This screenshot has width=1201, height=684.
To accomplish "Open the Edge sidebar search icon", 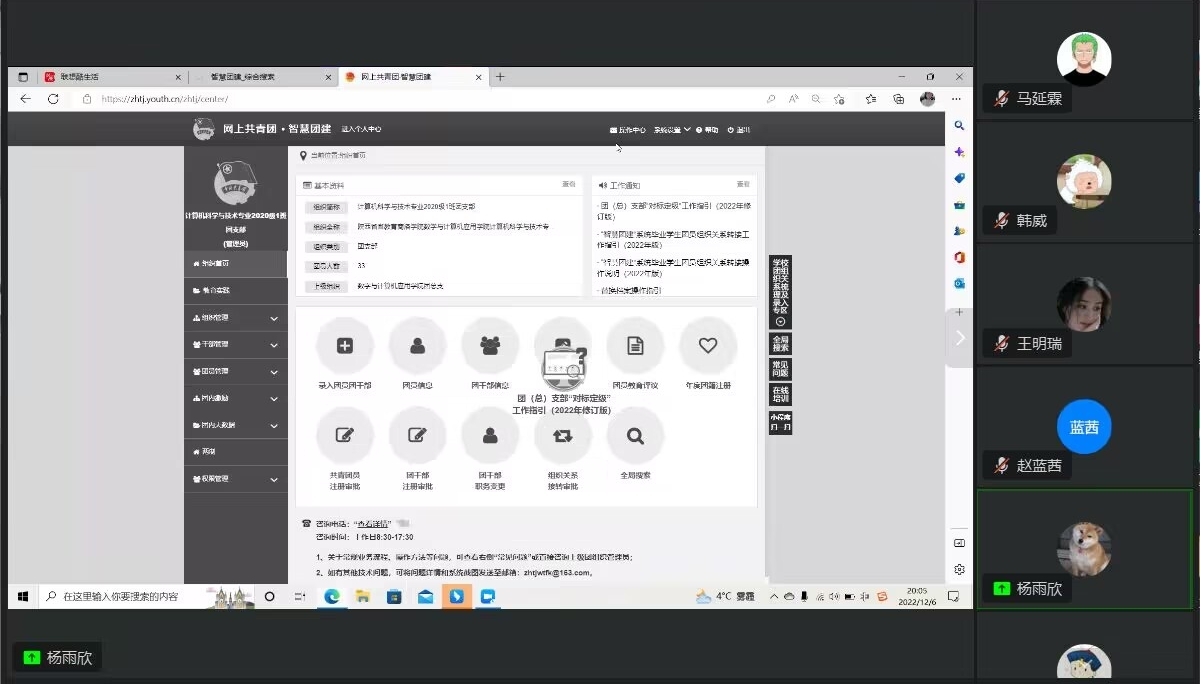I will coord(959,126).
